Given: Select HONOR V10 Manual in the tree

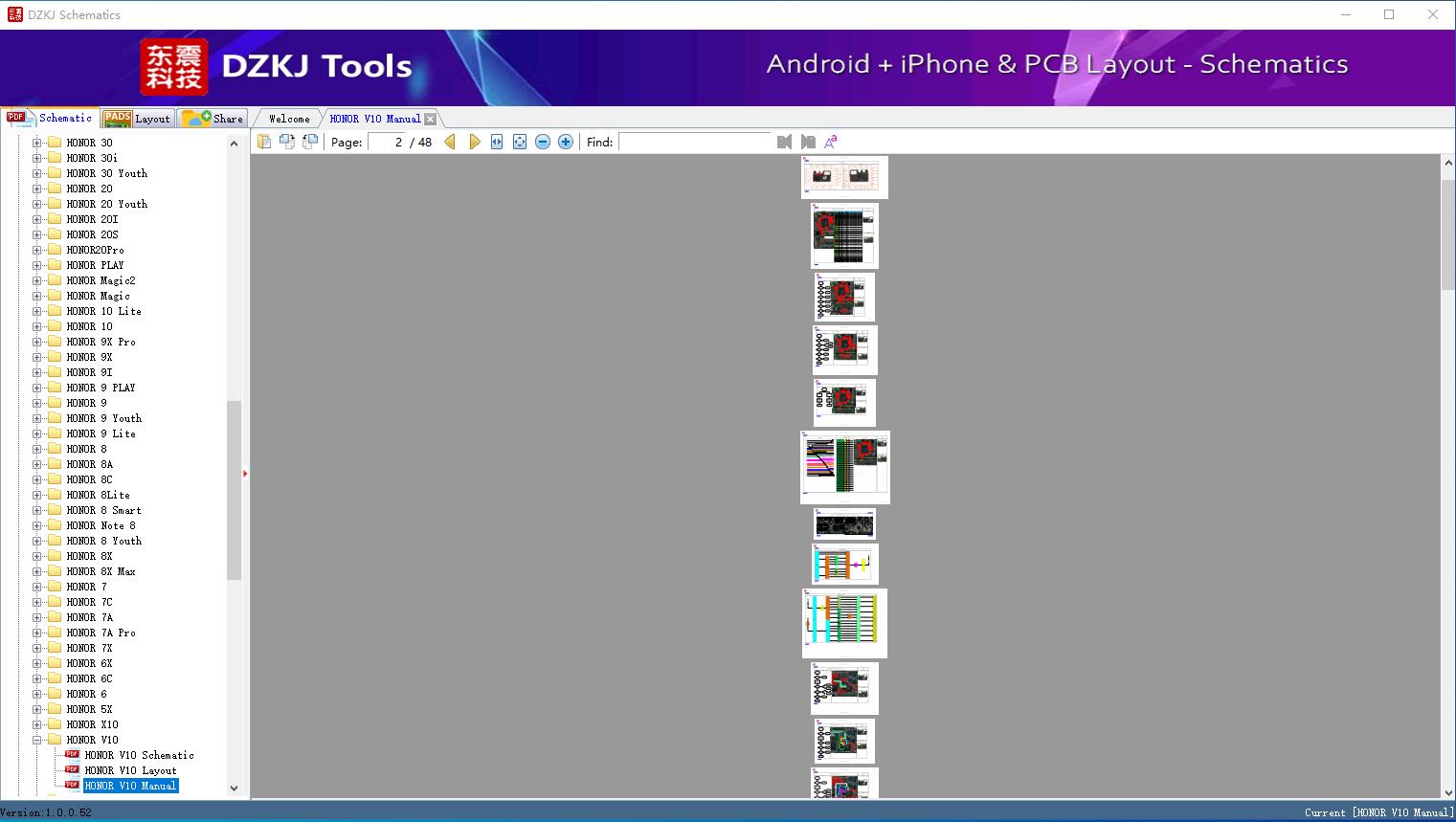Looking at the screenshot, I should tap(130, 786).
